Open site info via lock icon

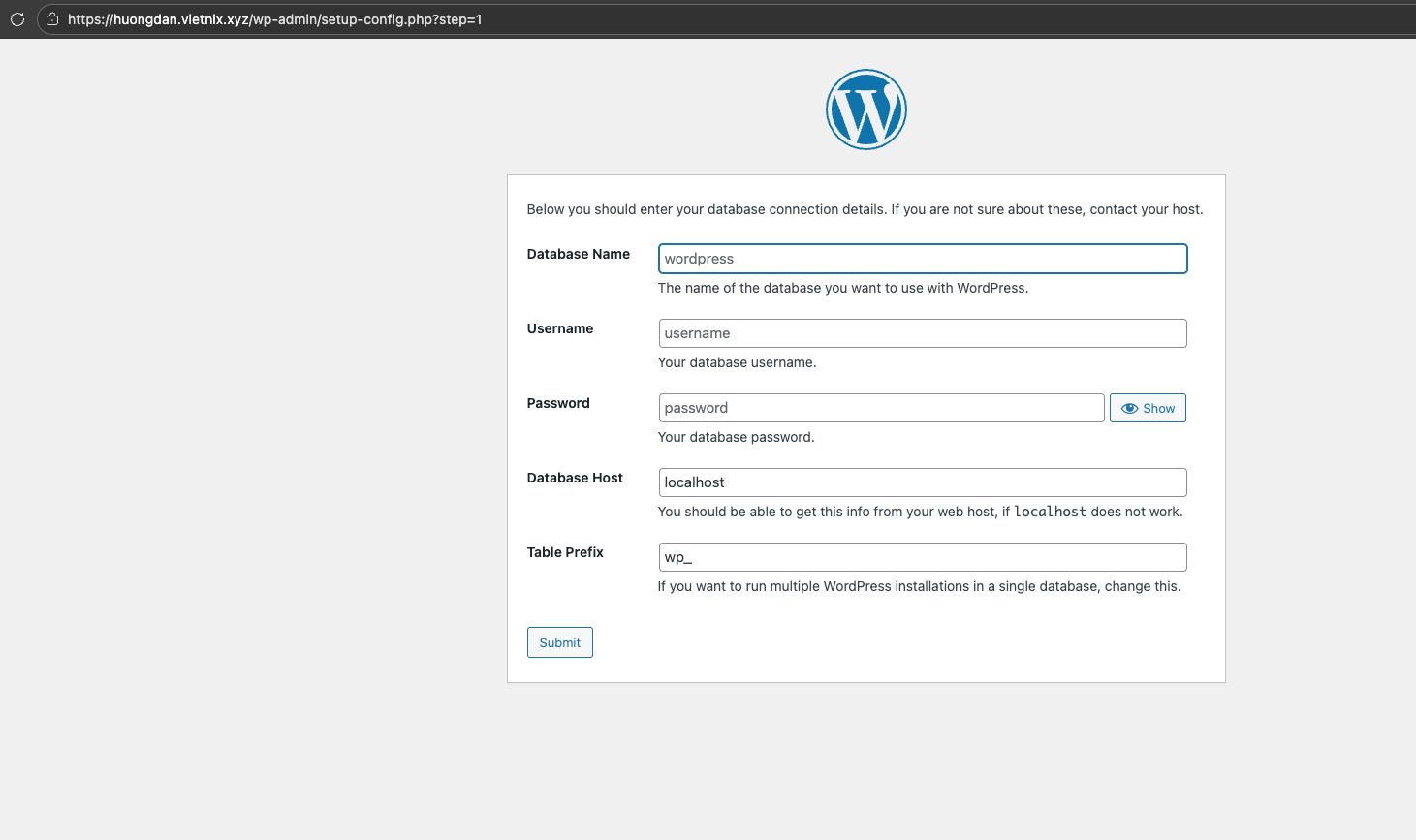tap(52, 19)
